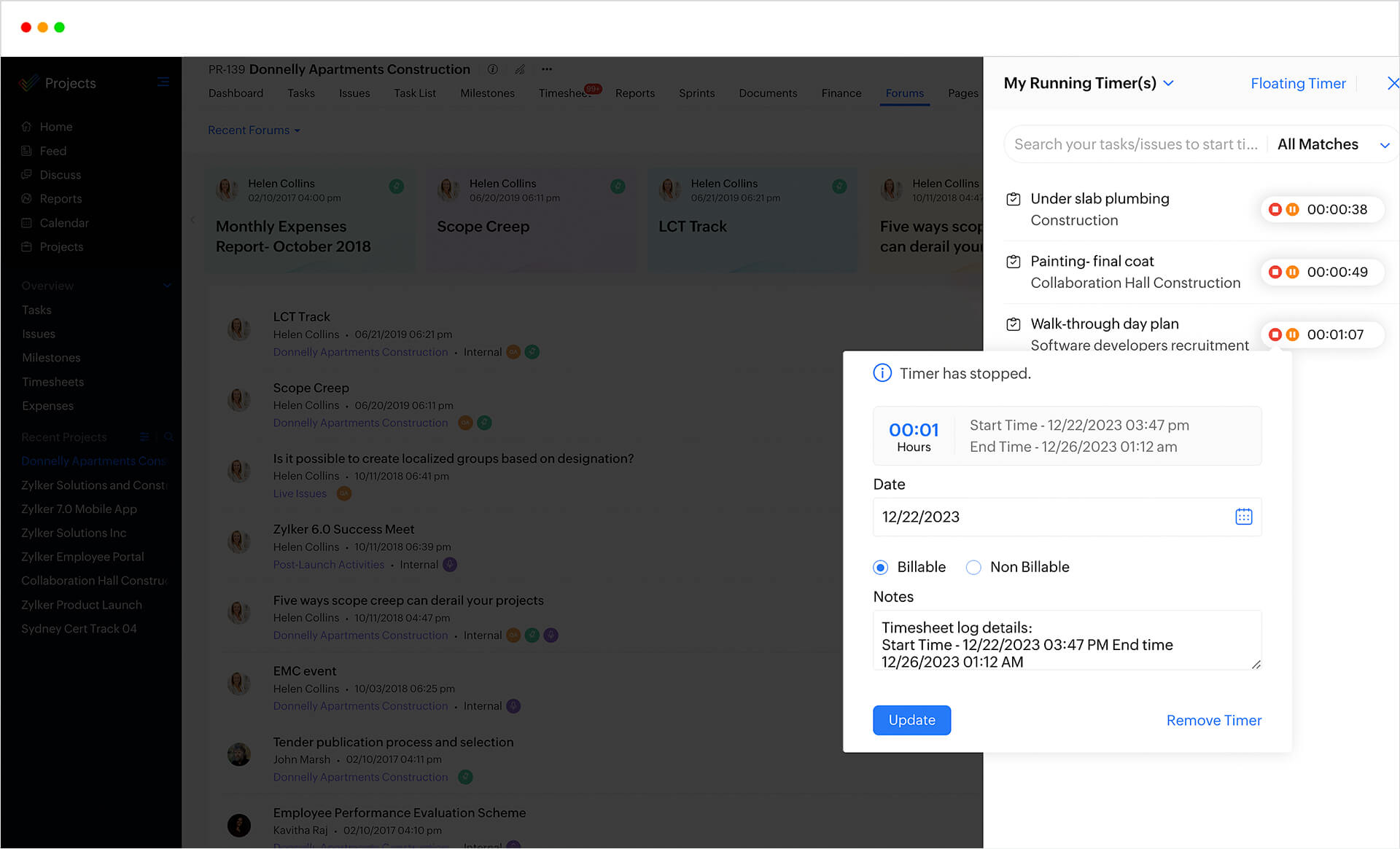1400x849 pixels.
Task: Click the Update button to save timer
Action: point(911,720)
